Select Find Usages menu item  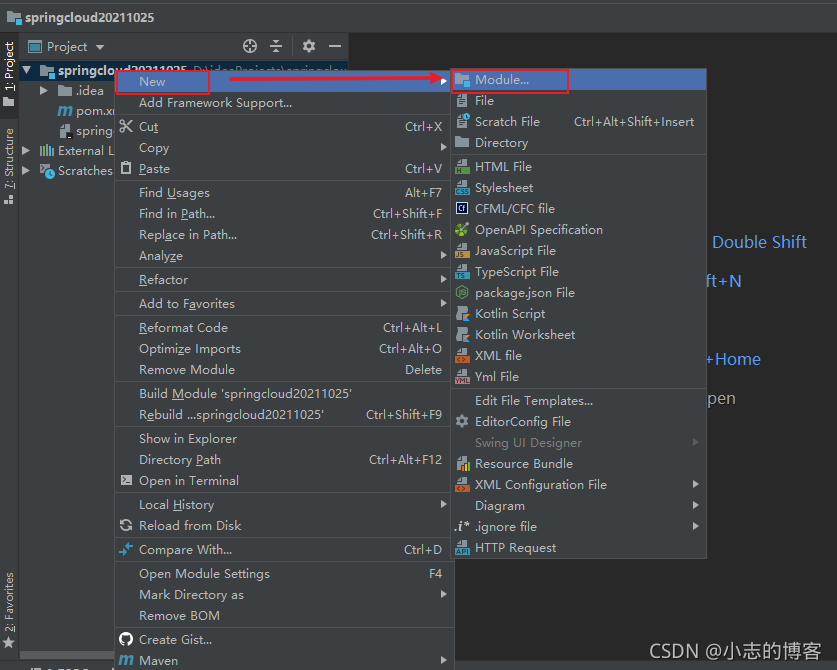(x=282, y=193)
